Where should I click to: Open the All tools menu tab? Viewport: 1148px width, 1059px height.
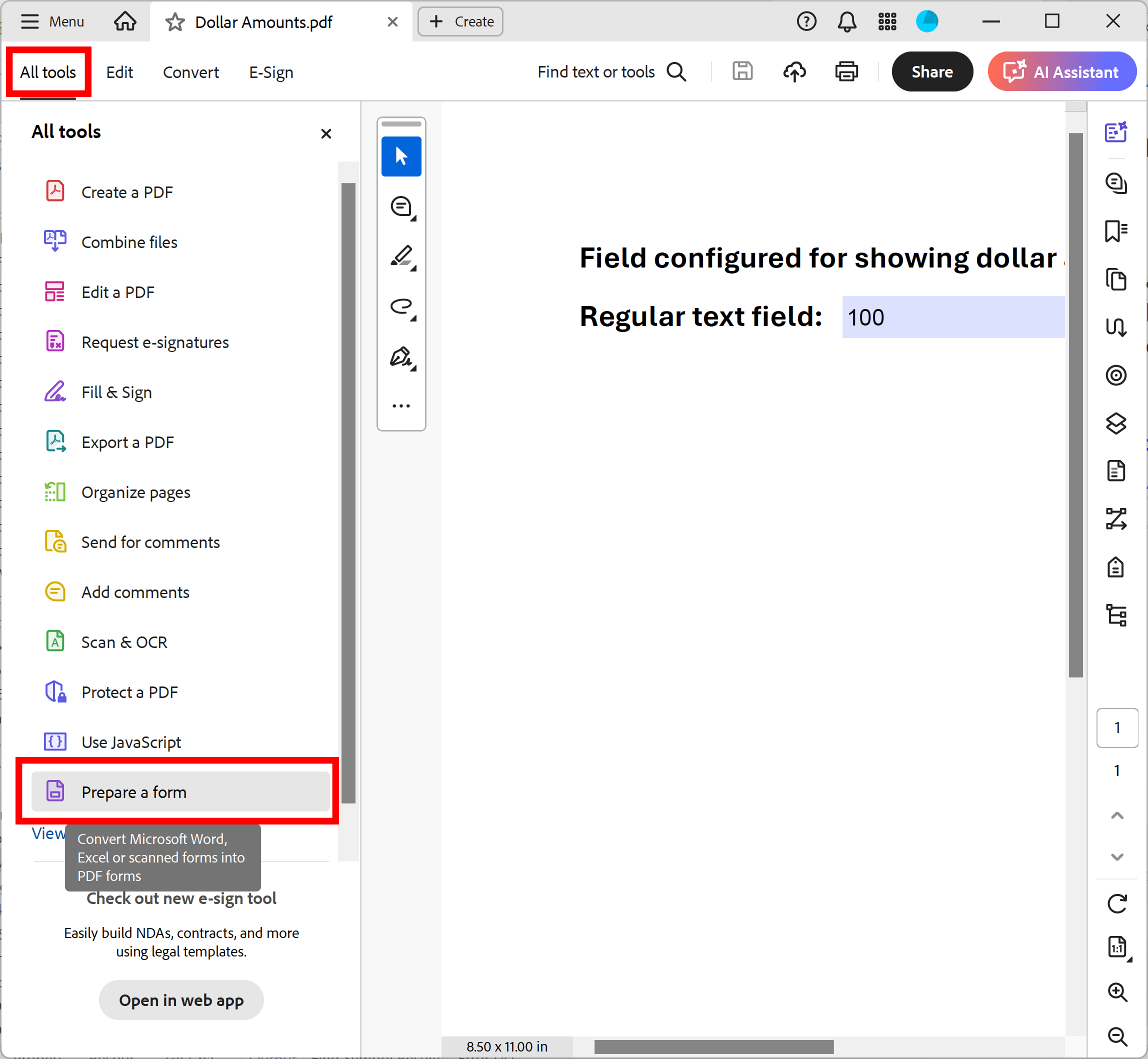click(48, 71)
